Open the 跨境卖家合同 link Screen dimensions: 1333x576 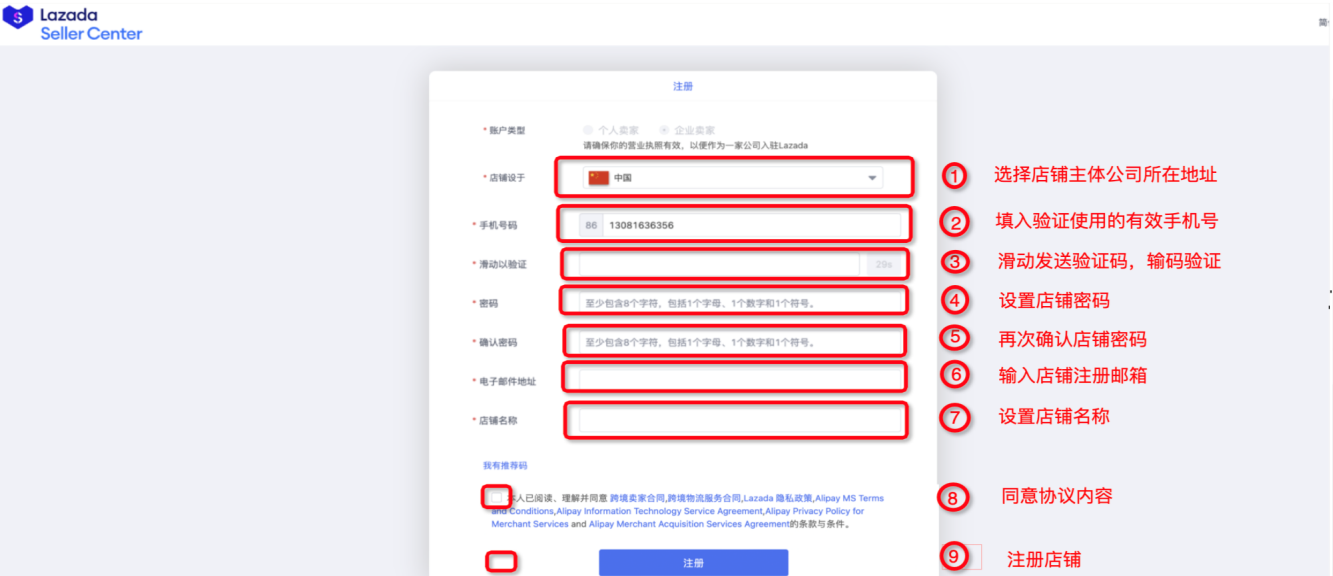click(x=637, y=498)
